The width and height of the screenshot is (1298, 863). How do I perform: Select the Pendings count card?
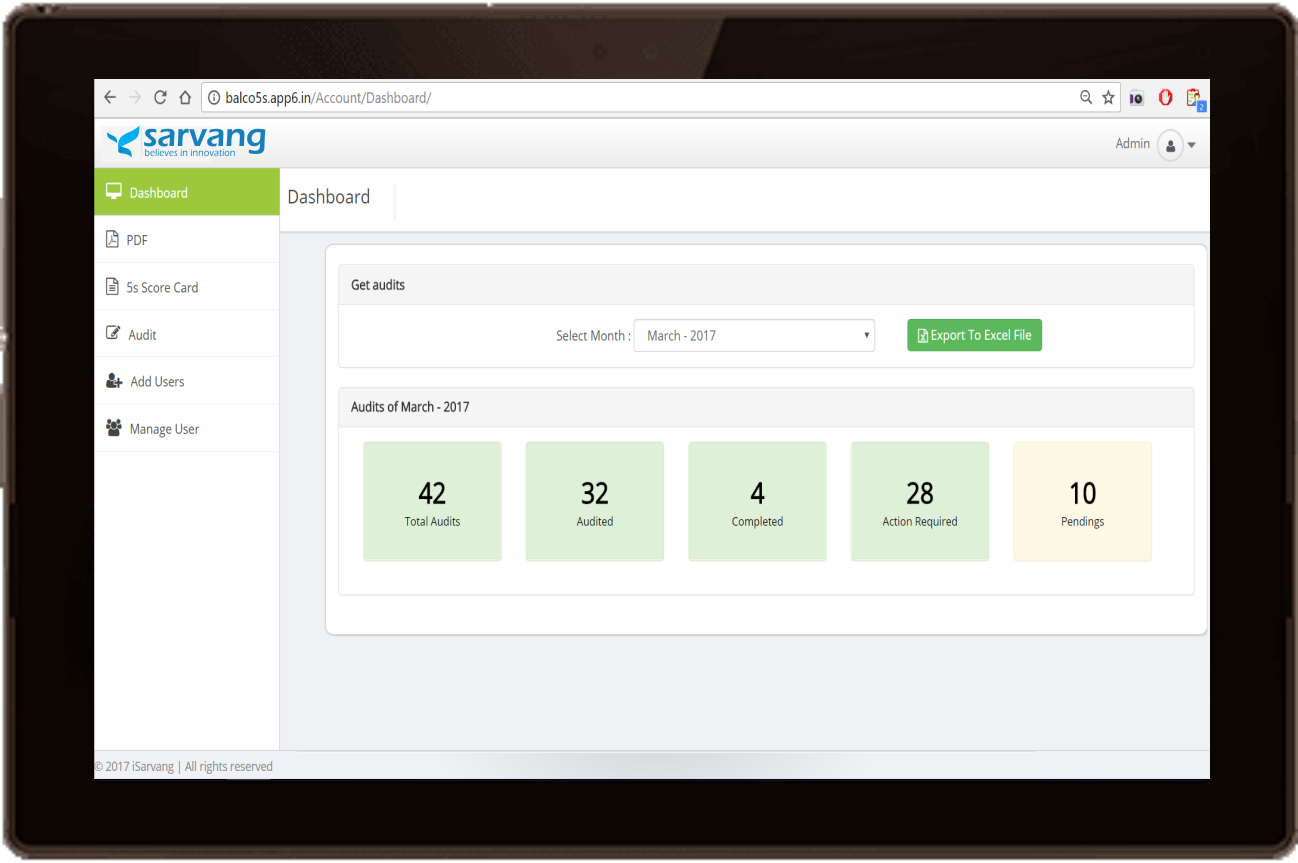coord(1082,501)
